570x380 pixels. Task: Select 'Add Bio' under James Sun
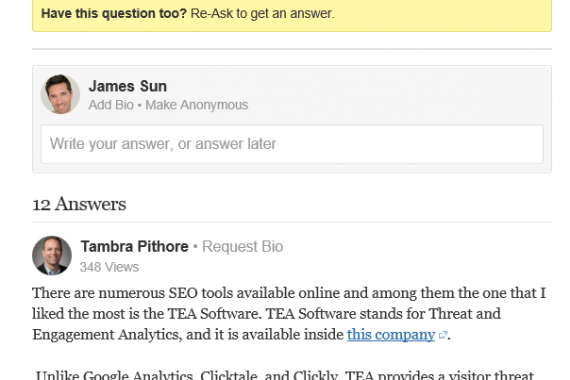pos(111,105)
